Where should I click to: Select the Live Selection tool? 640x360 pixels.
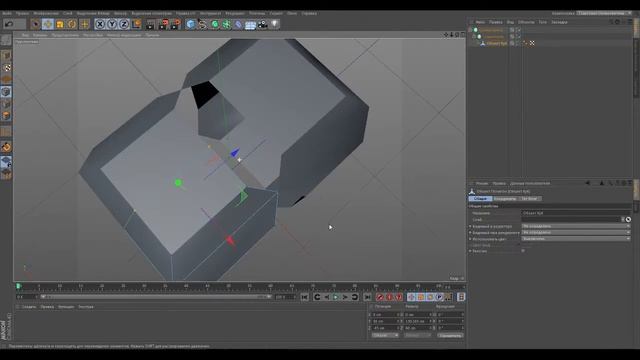[36, 24]
